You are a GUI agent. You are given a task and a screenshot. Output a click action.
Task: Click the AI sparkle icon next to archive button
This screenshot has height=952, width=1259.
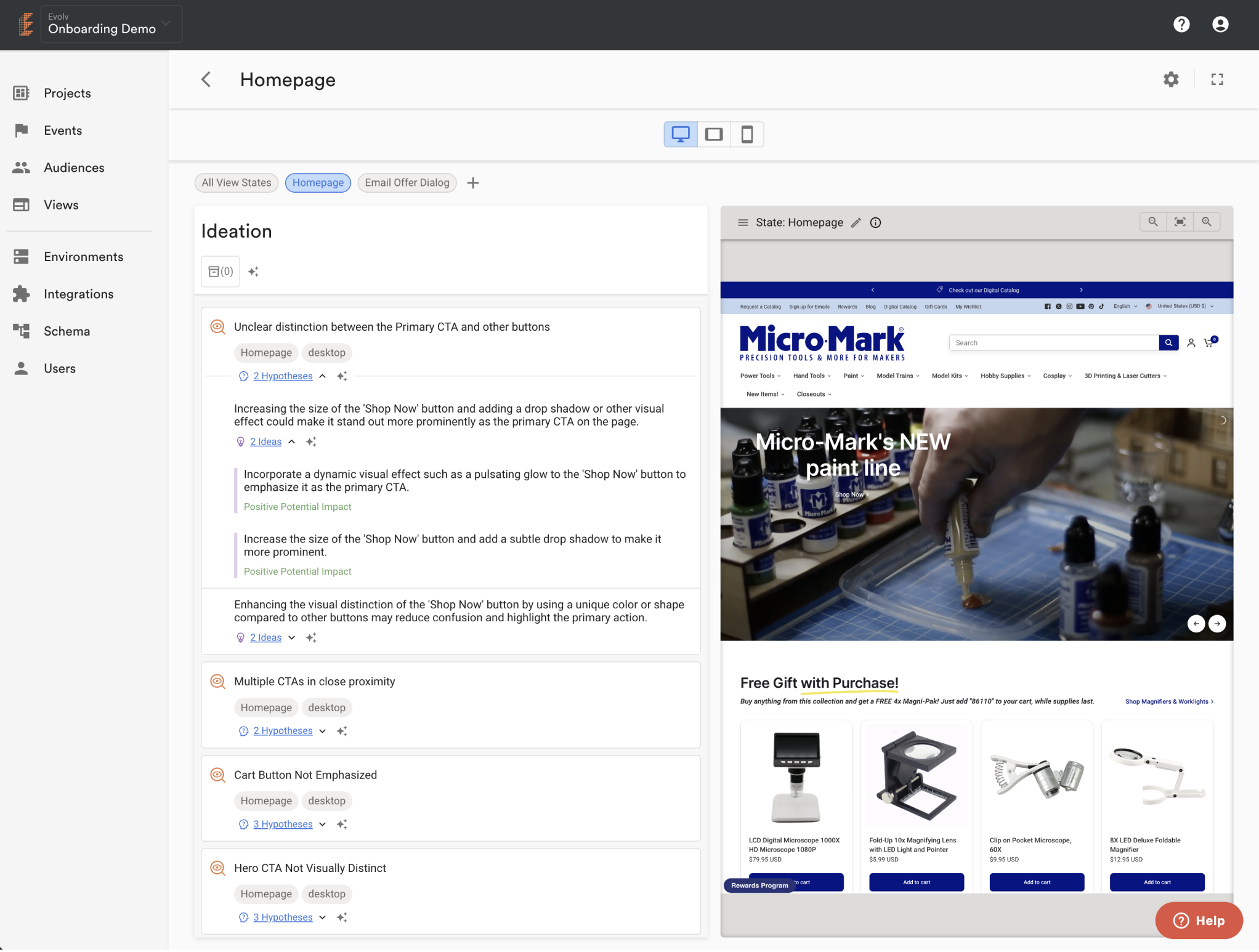[x=253, y=272]
